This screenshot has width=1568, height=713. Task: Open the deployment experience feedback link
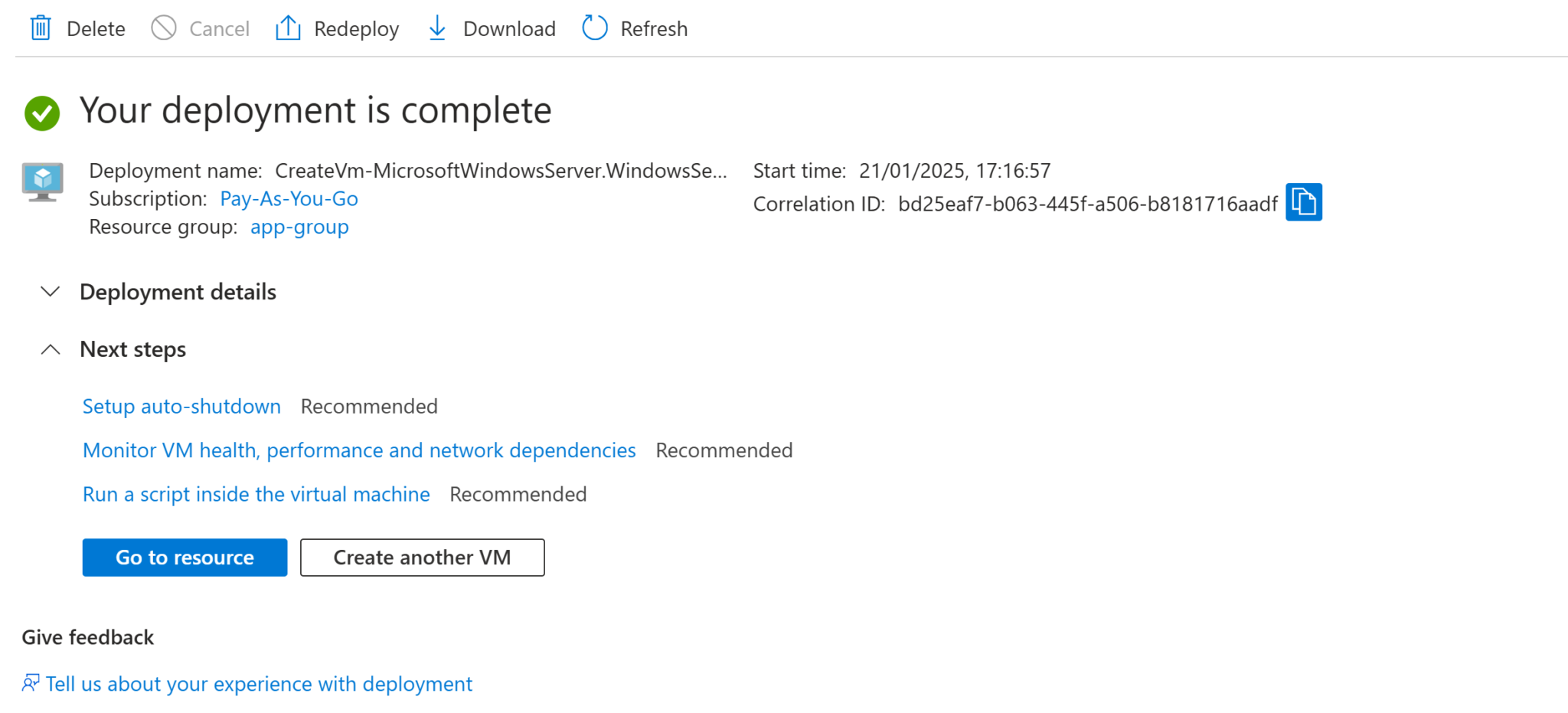(259, 684)
